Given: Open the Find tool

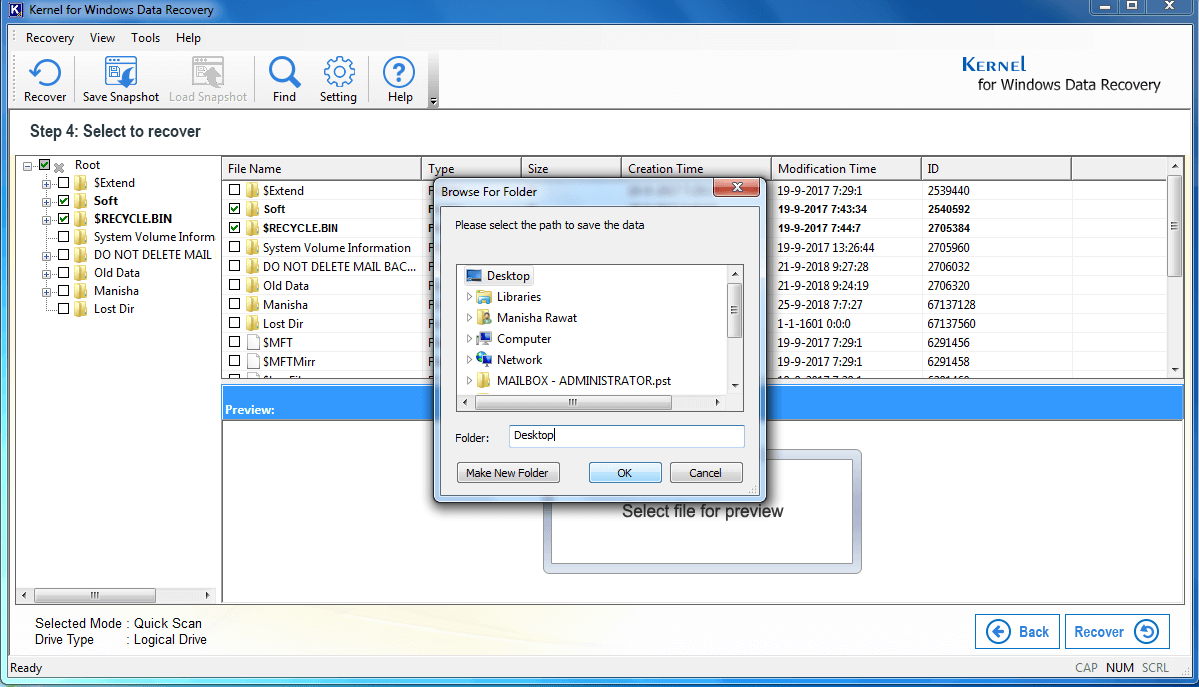Looking at the screenshot, I should point(284,73).
